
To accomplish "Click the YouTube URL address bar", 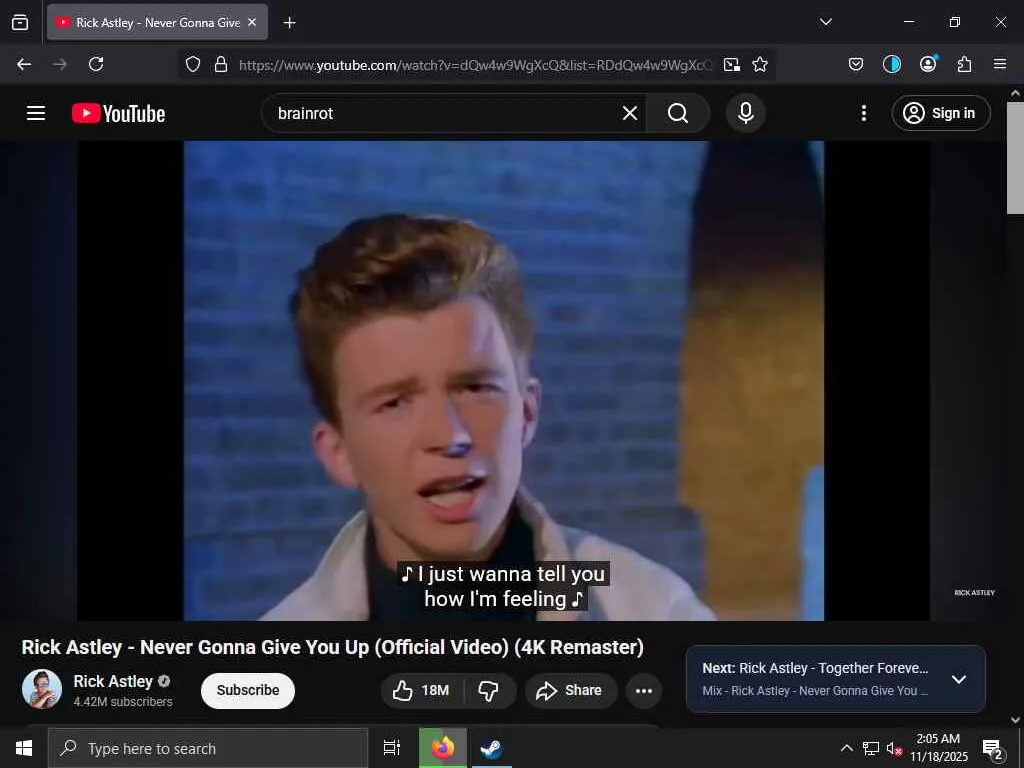I will tap(475, 65).
